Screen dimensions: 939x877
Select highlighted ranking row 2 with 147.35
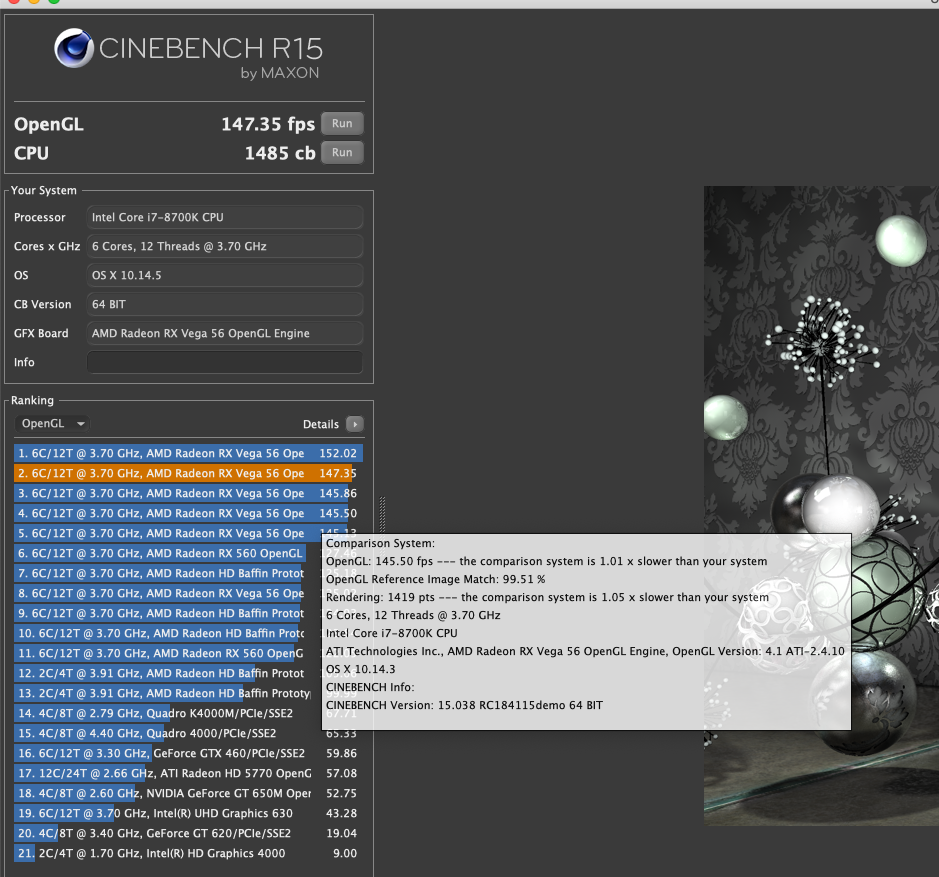(188, 473)
